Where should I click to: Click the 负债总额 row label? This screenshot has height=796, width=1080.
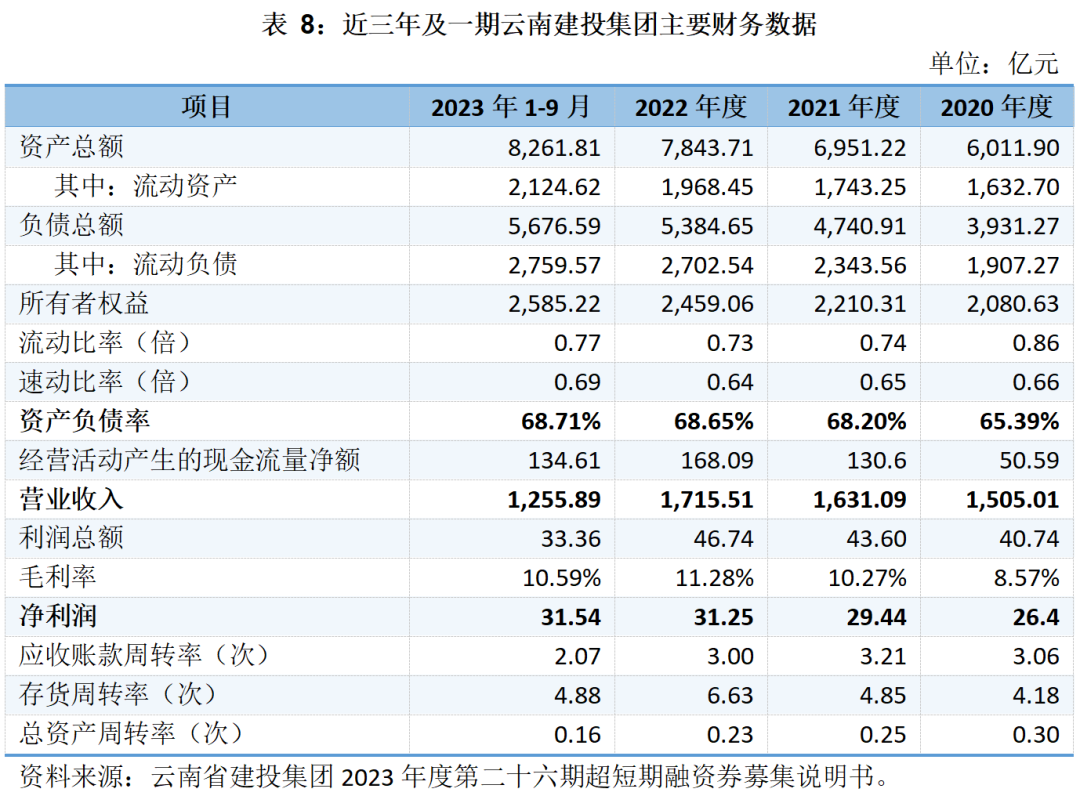[x=72, y=226]
